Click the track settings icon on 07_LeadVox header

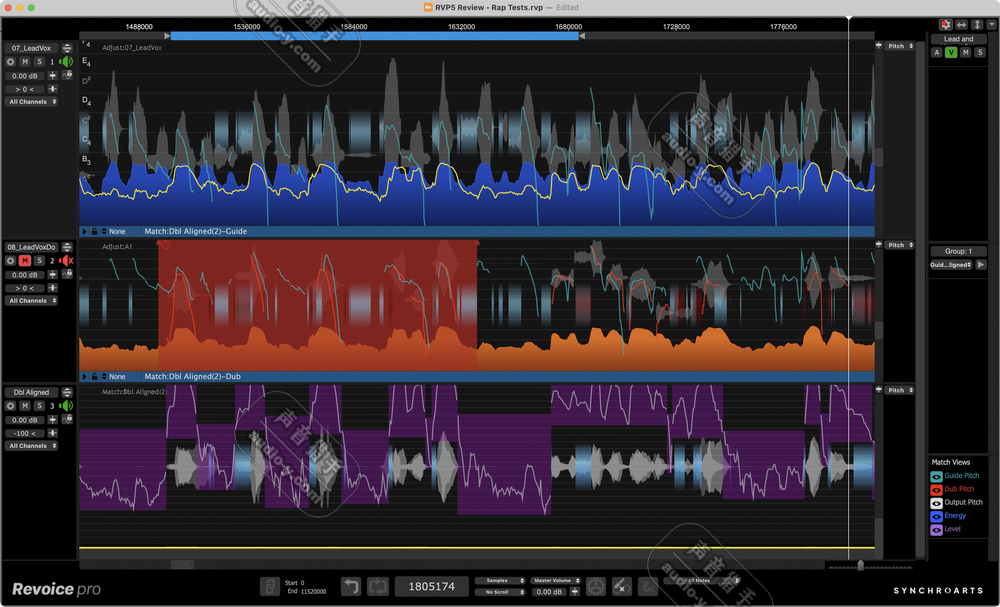coord(67,47)
